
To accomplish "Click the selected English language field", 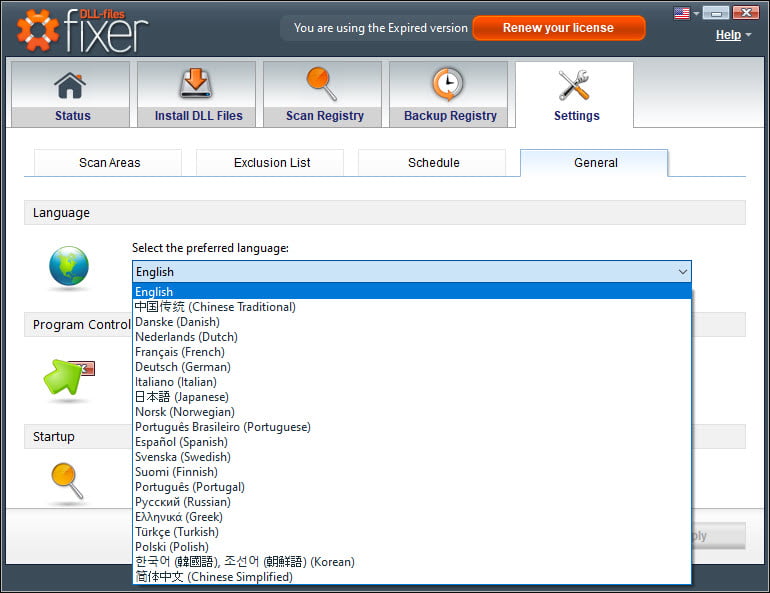I will point(412,271).
